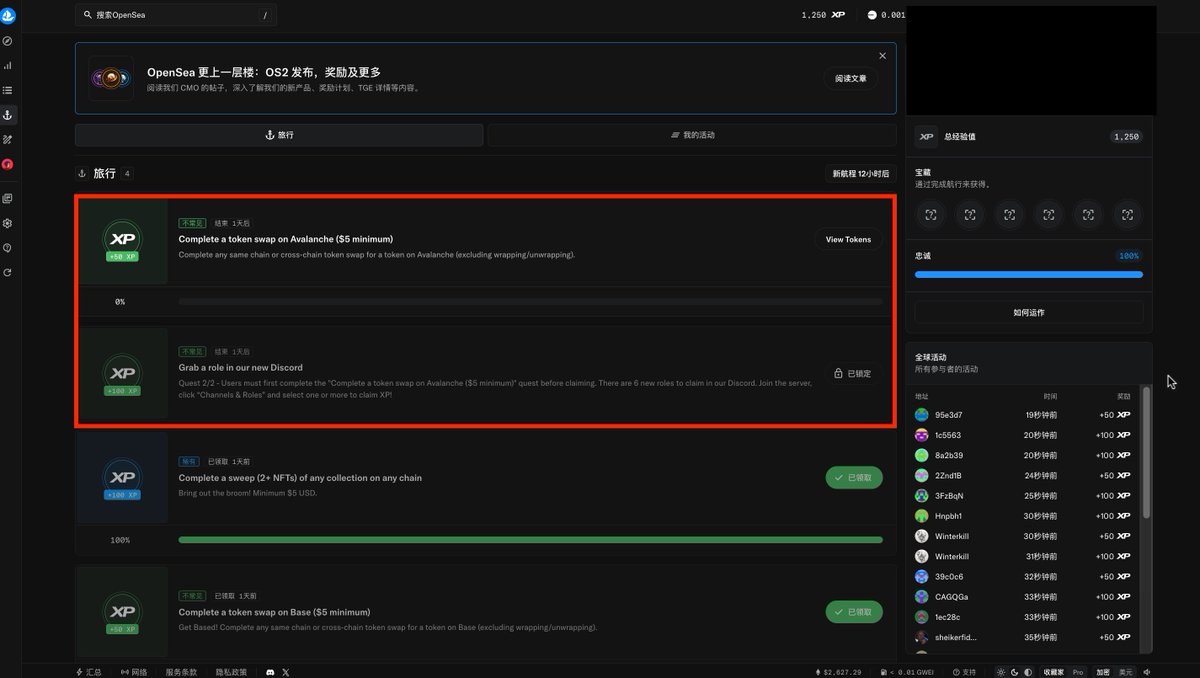Switch to the 旅行 tab
The height and width of the screenshot is (678, 1200).
(x=279, y=135)
